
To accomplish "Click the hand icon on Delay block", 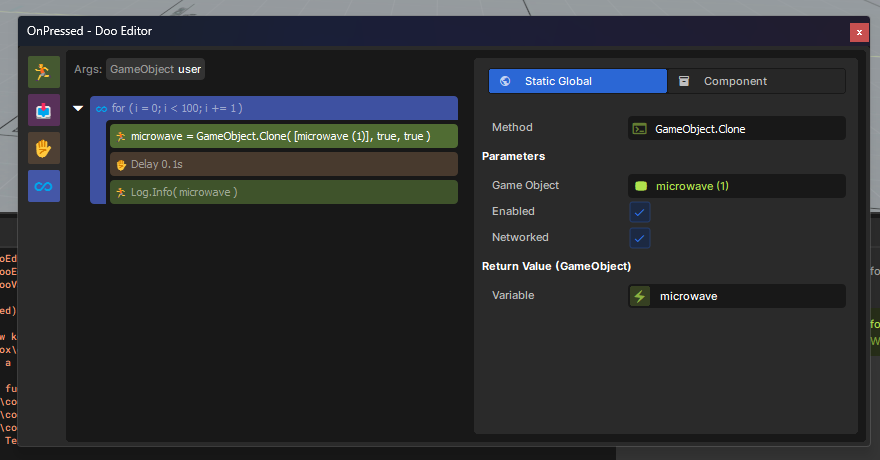I will point(121,165).
